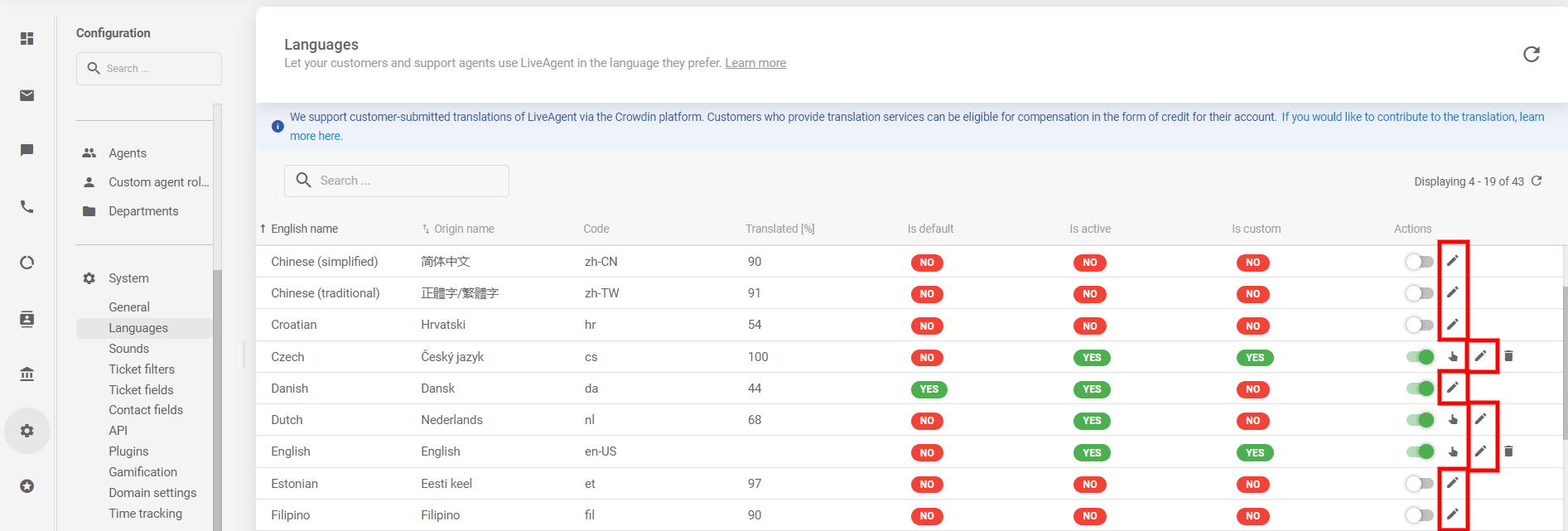Click the hand icon in Dutch row

pyautogui.click(x=1453, y=420)
